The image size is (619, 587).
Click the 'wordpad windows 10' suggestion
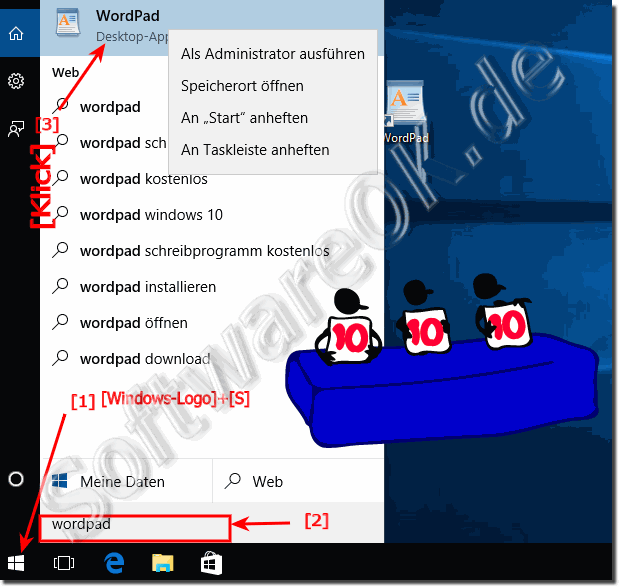click(151, 215)
